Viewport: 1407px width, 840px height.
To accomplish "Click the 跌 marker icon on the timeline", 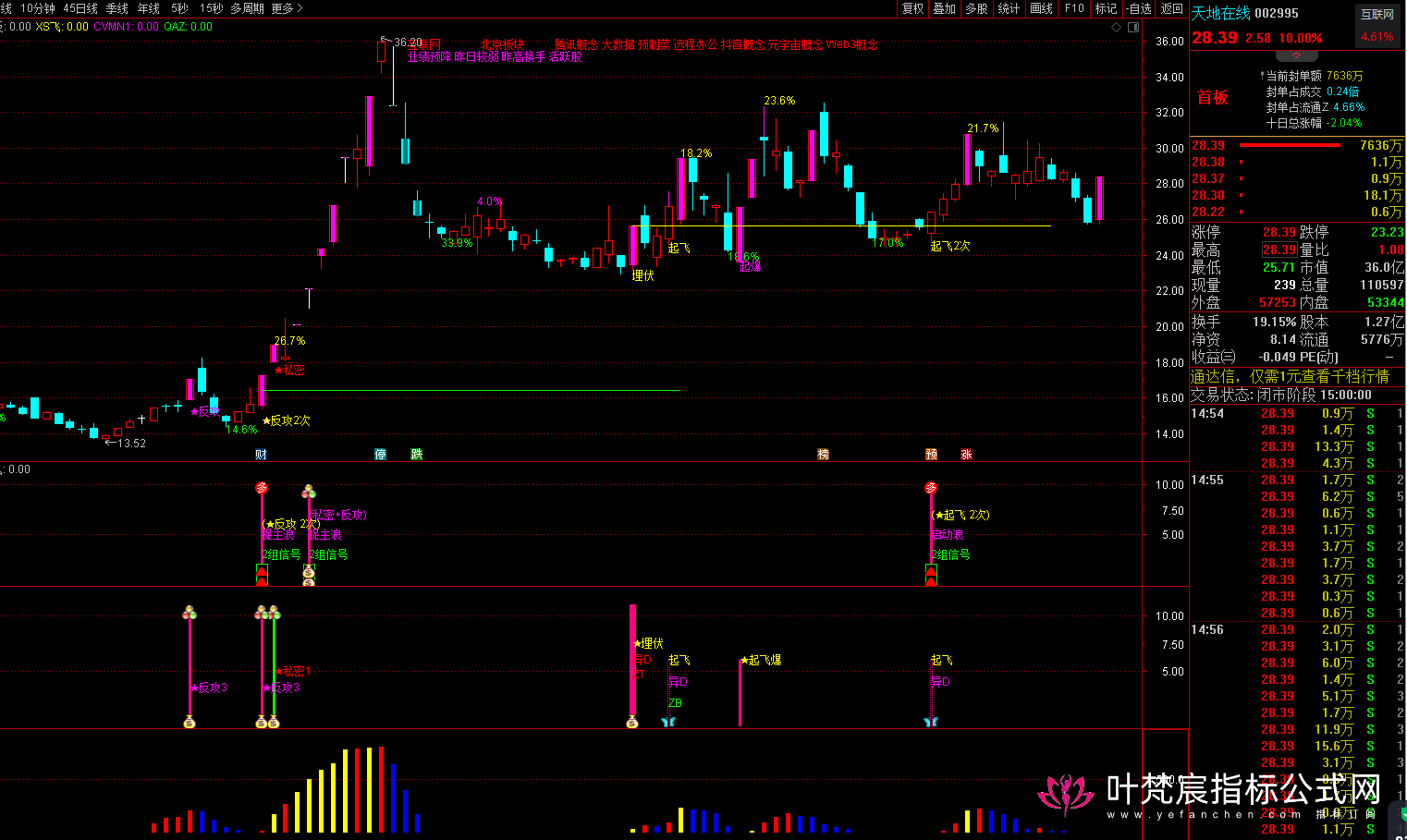I will [x=417, y=454].
